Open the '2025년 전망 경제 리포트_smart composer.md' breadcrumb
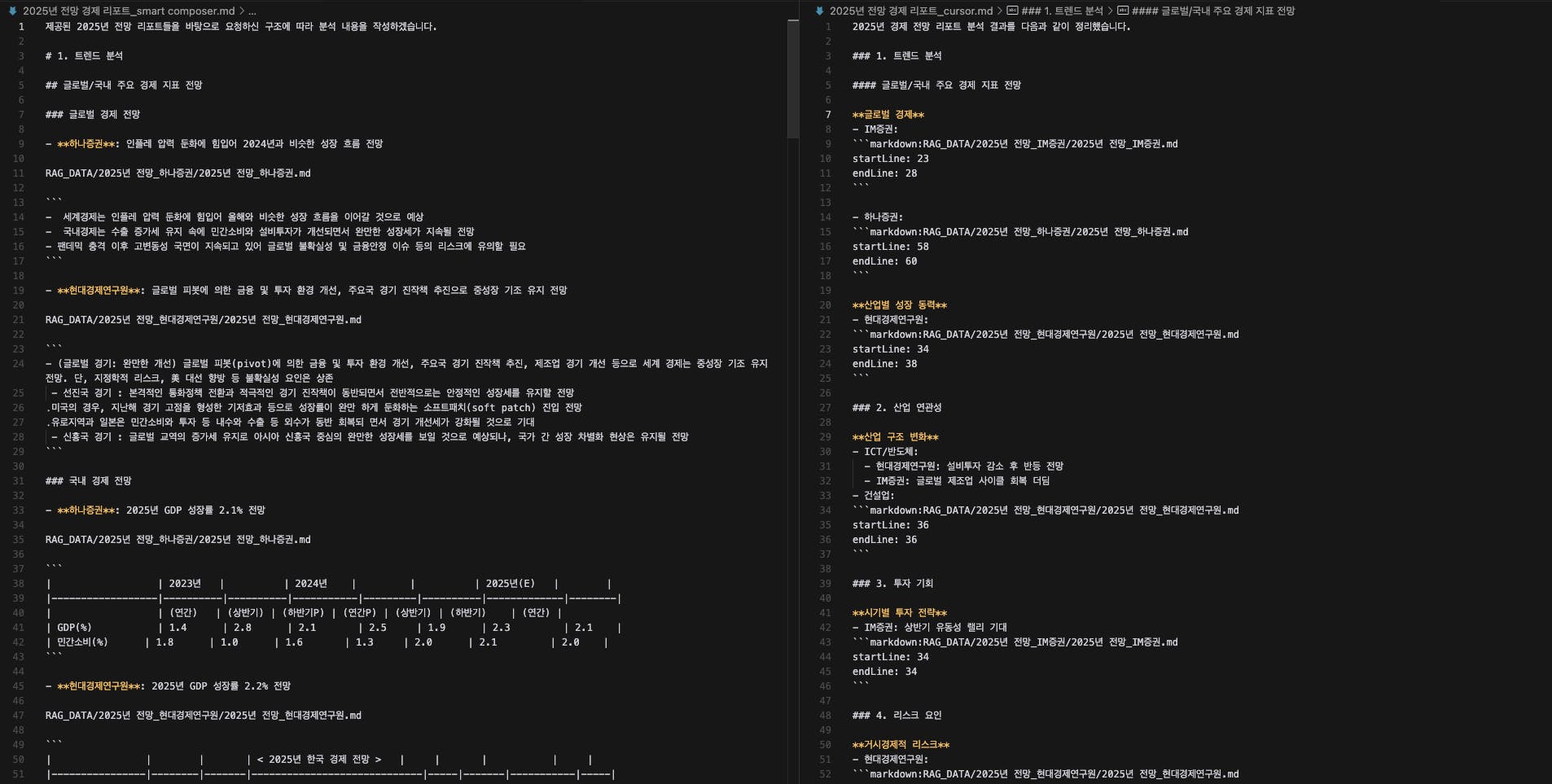1552x784 pixels. 129,11
